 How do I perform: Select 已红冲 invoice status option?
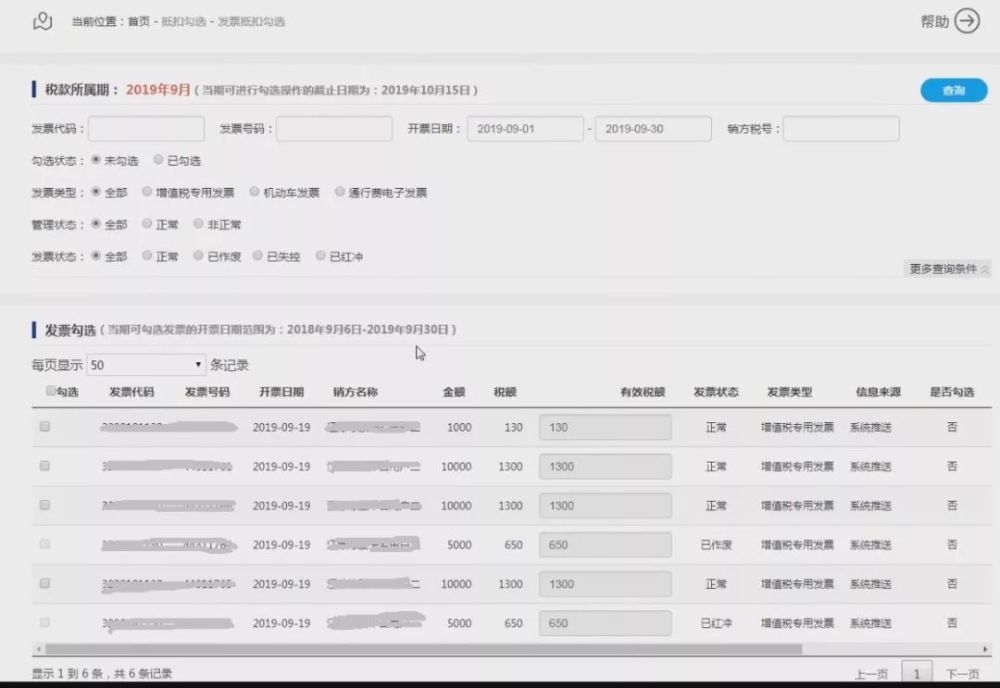tap(320, 256)
